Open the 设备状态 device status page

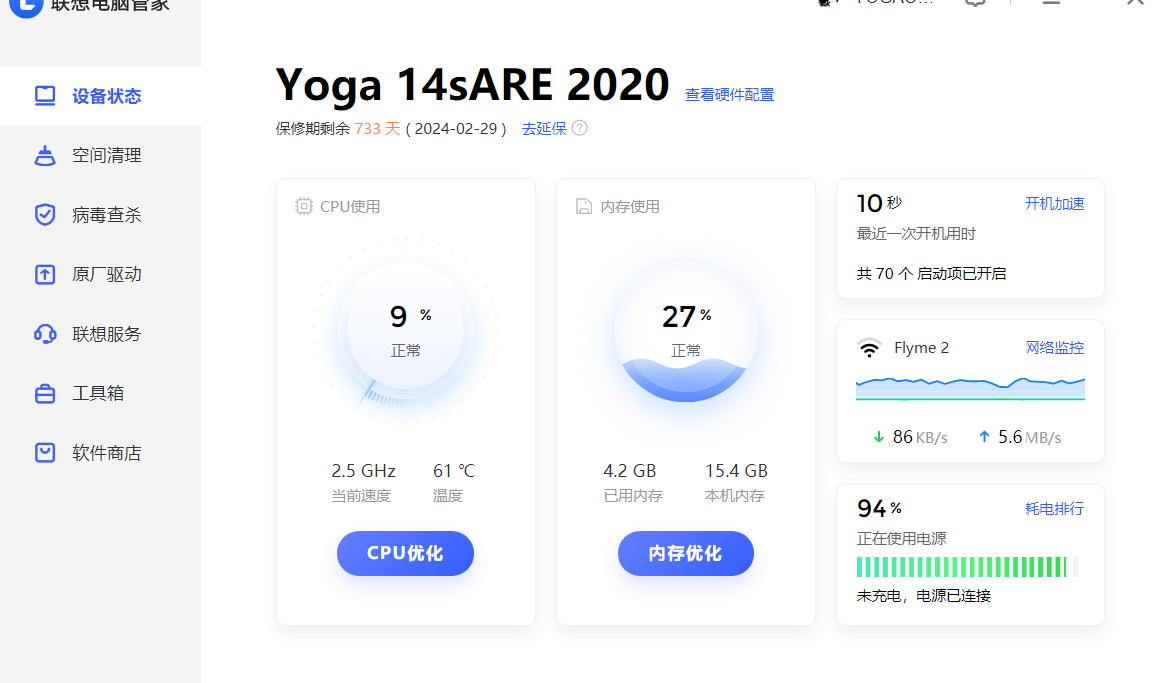(x=100, y=96)
